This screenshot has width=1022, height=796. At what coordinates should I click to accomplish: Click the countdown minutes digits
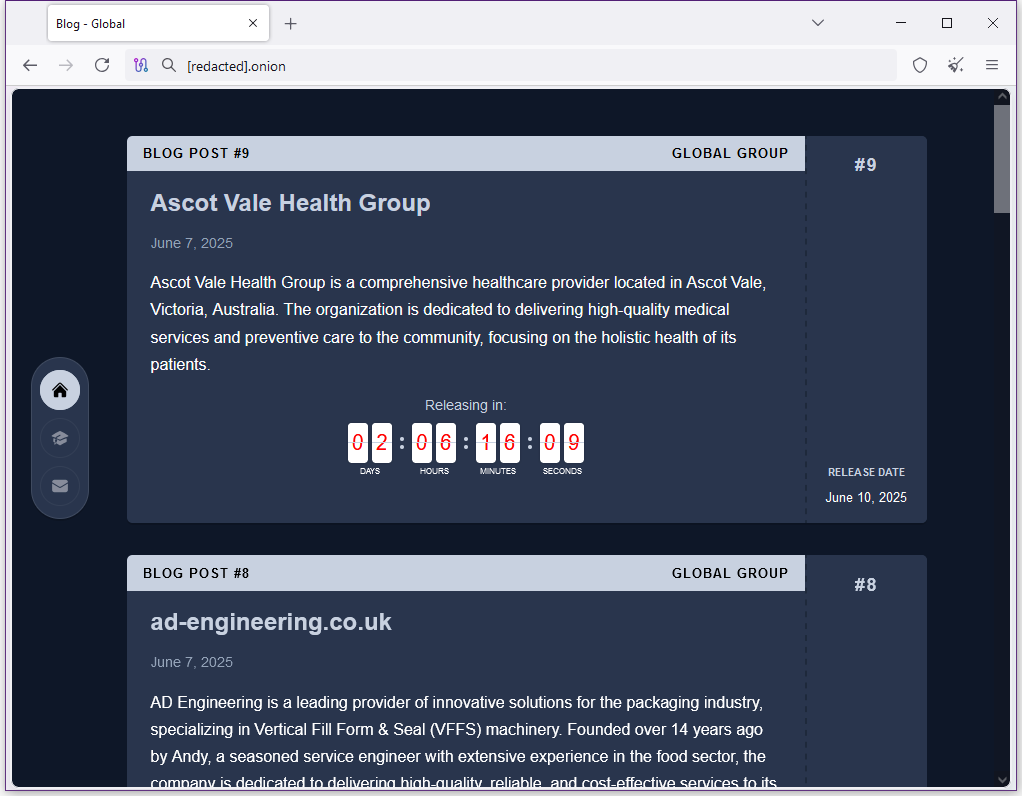pyautogui.click(x=498, y=443)
